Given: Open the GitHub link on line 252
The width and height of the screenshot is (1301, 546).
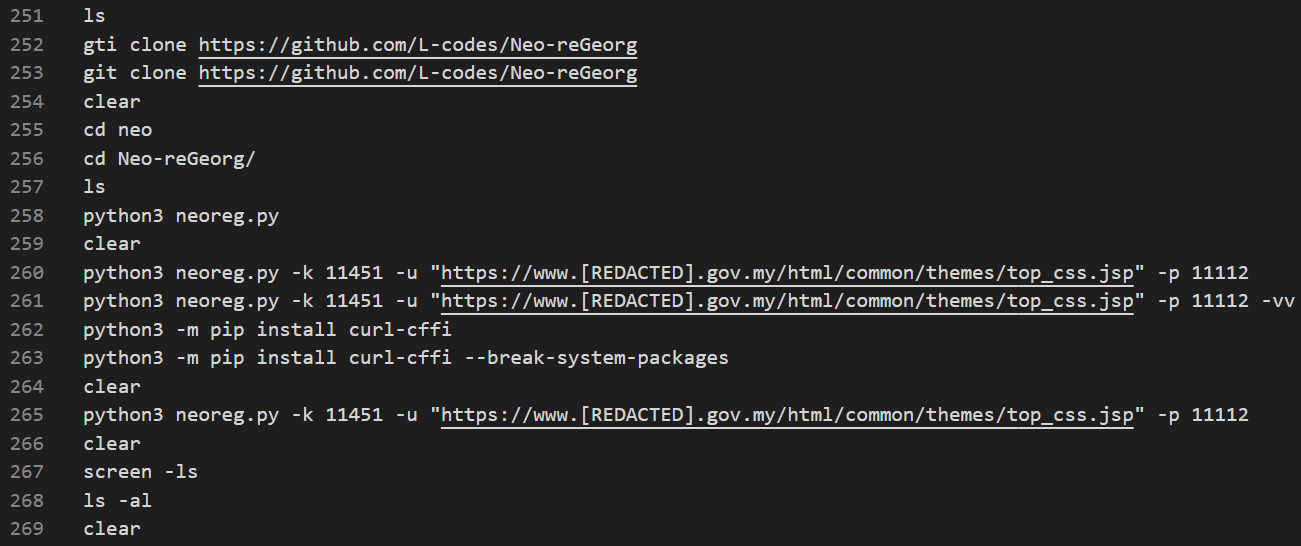Looking at the screenshot, I should tap(418, 45).
